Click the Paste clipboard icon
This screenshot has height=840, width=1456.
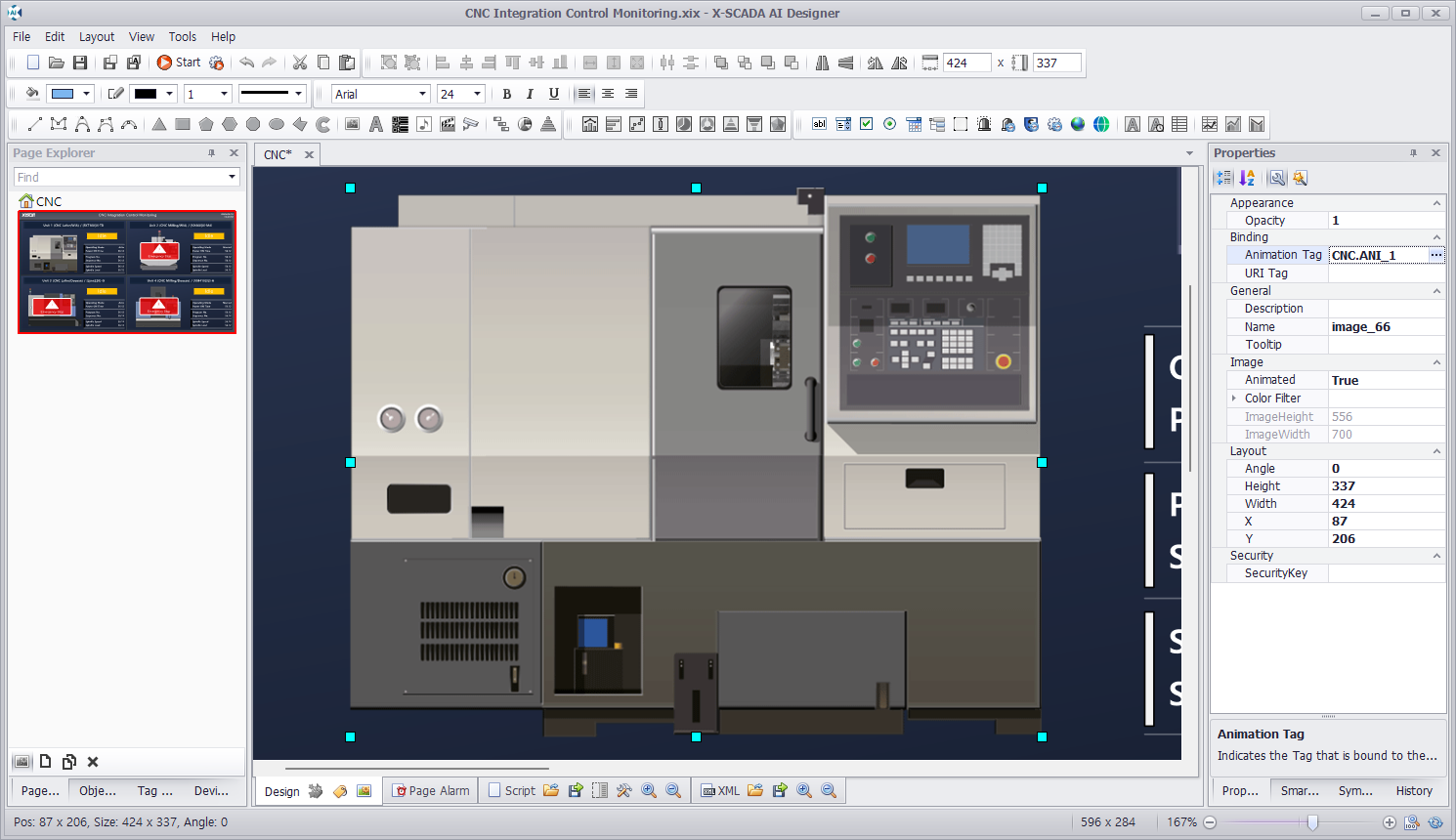tap(347, 63)
